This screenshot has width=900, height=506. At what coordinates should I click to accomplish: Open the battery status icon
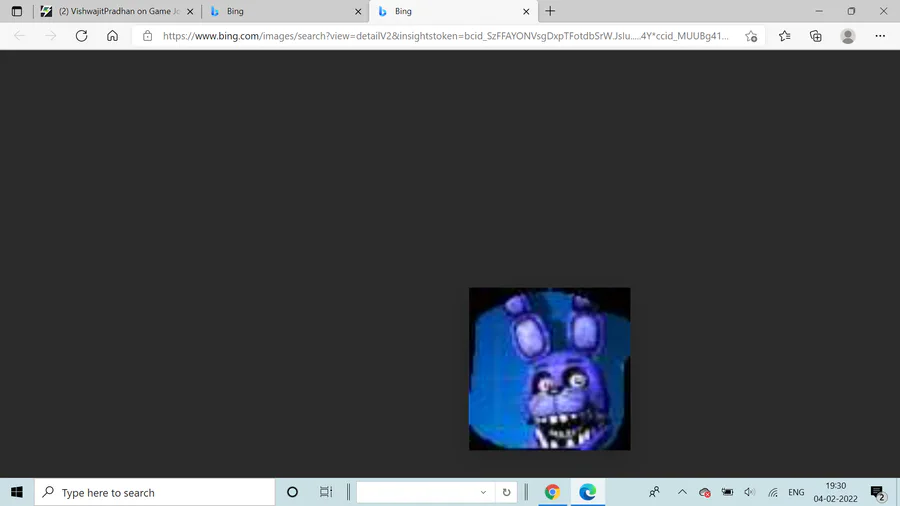pyautogui.click(x=727, y=492)
